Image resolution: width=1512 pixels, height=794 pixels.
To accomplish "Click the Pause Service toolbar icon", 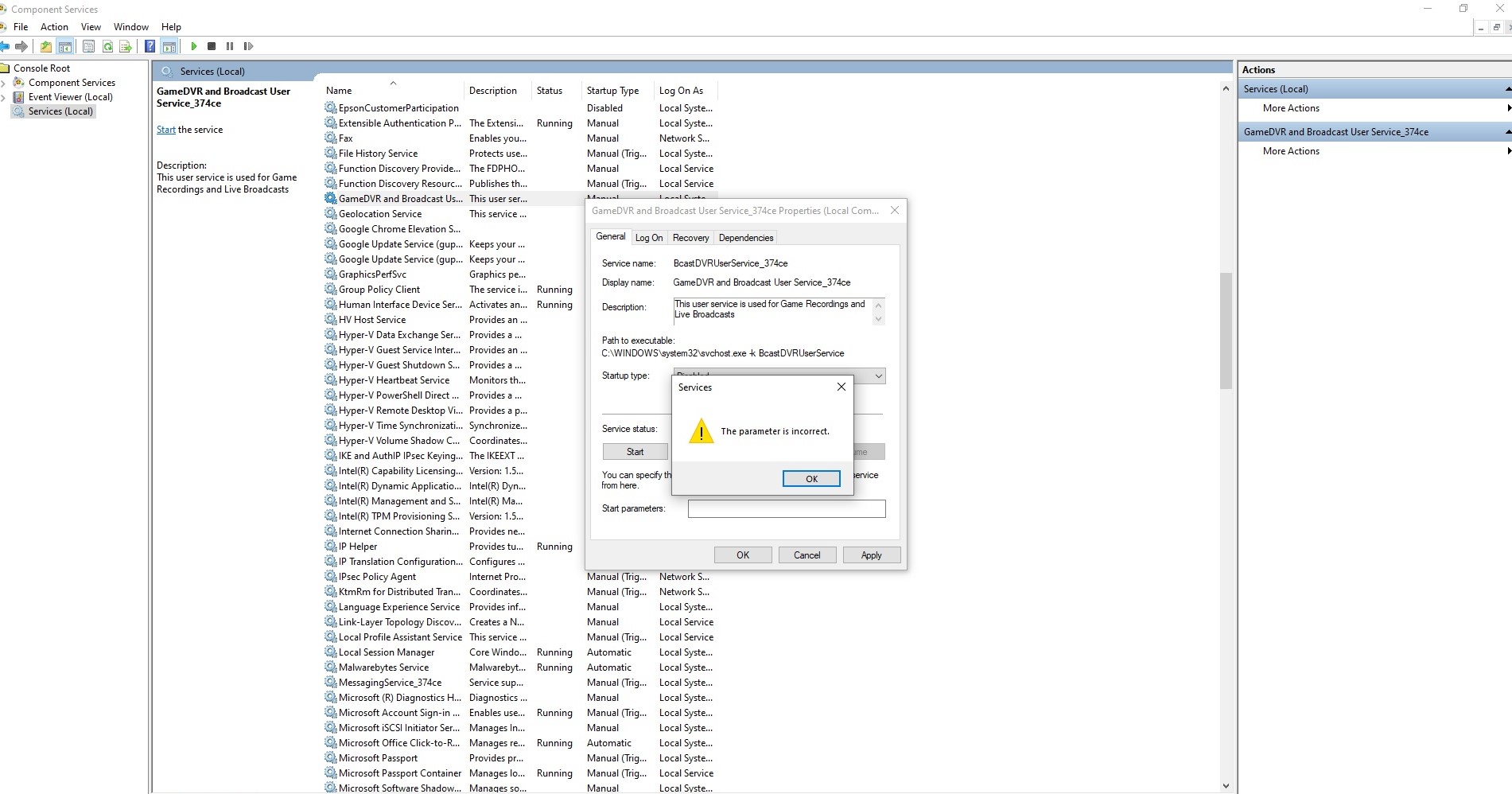I will coord(230,46).
